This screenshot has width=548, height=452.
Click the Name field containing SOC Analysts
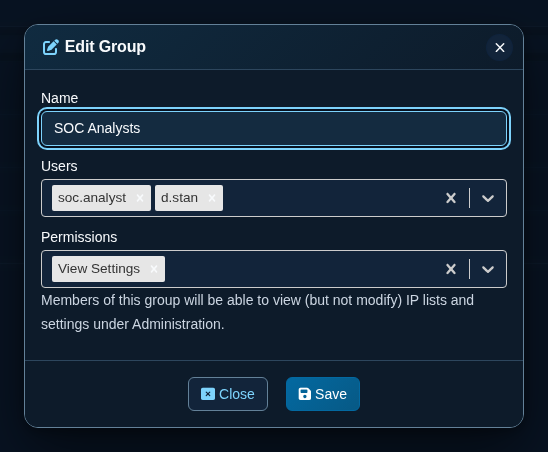(274, 128)
